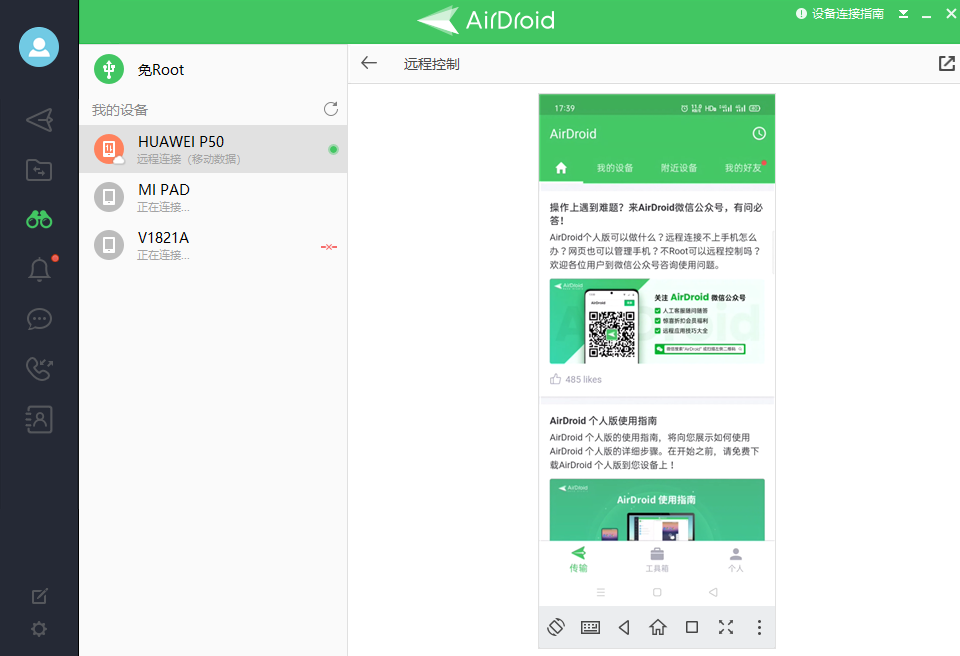This screenshot has height=656, width=960.
Task: Refresh the 我的设备 device list
Action: 331,109
